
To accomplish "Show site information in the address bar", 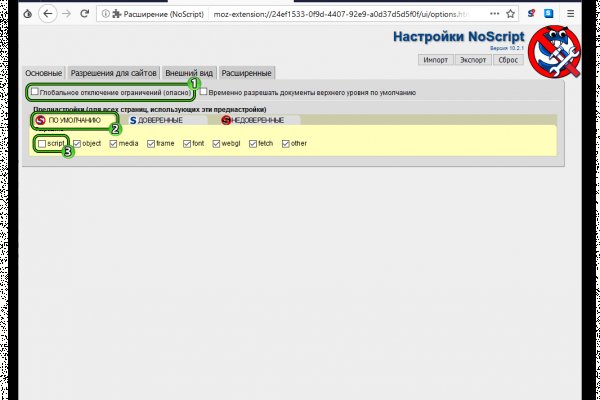I will [x=106, y=15].
